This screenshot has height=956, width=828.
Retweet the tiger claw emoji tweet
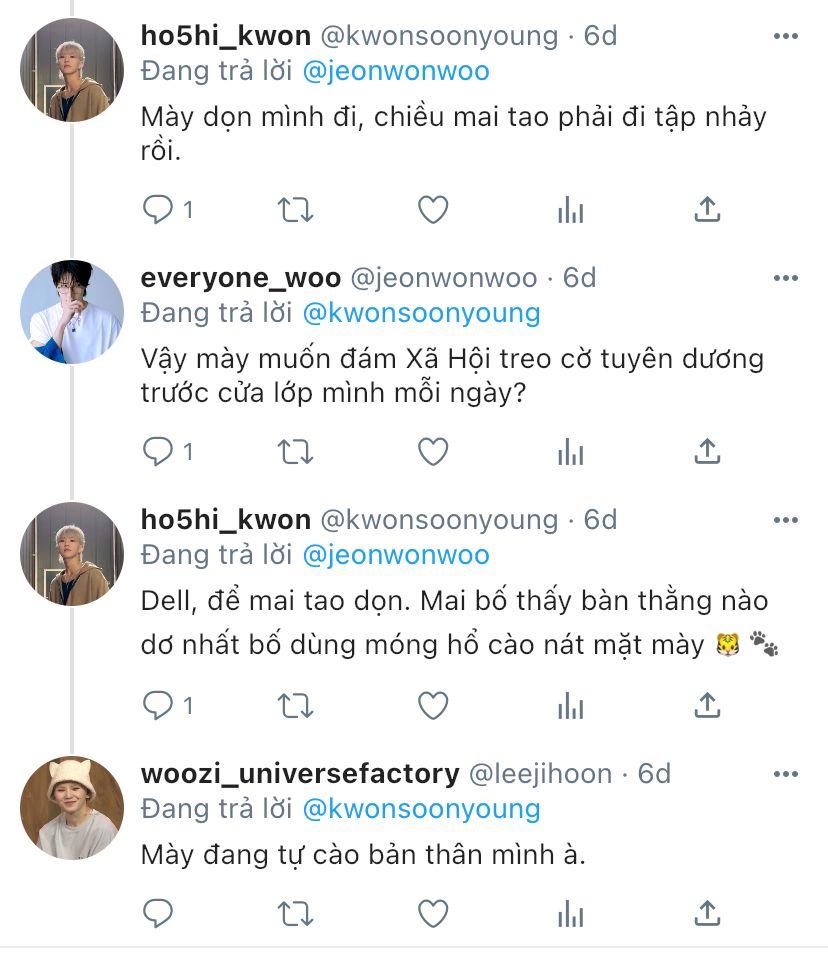tap(295, 706)
